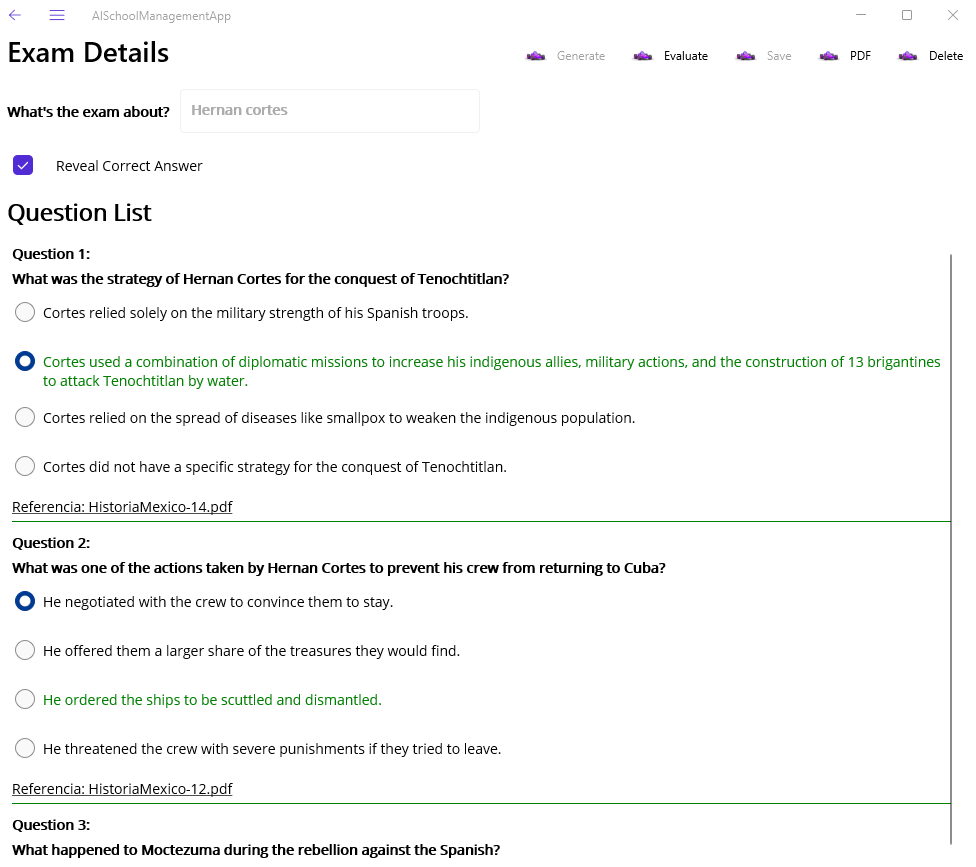Uncheck the Reveal Correct Answer checkbox
Screen dimensions: 976x867
pos(23,166)
